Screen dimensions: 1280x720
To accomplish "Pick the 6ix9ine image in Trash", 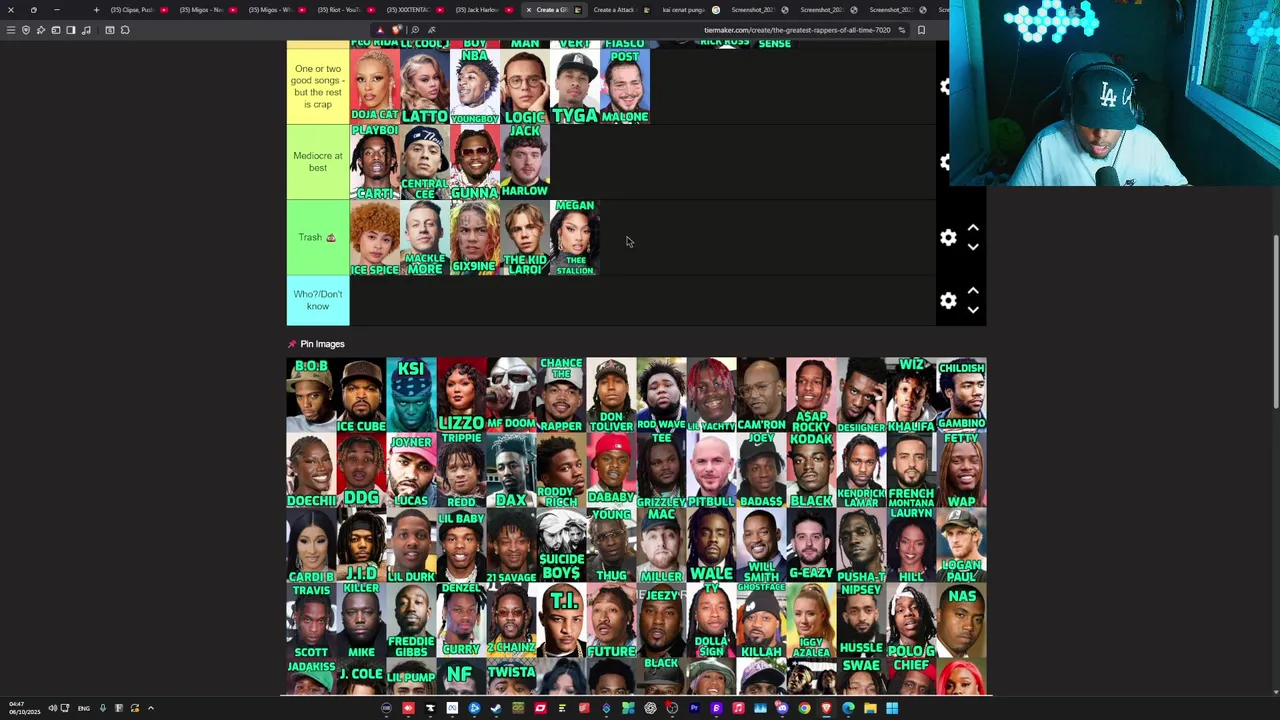I will click(475, 238).
